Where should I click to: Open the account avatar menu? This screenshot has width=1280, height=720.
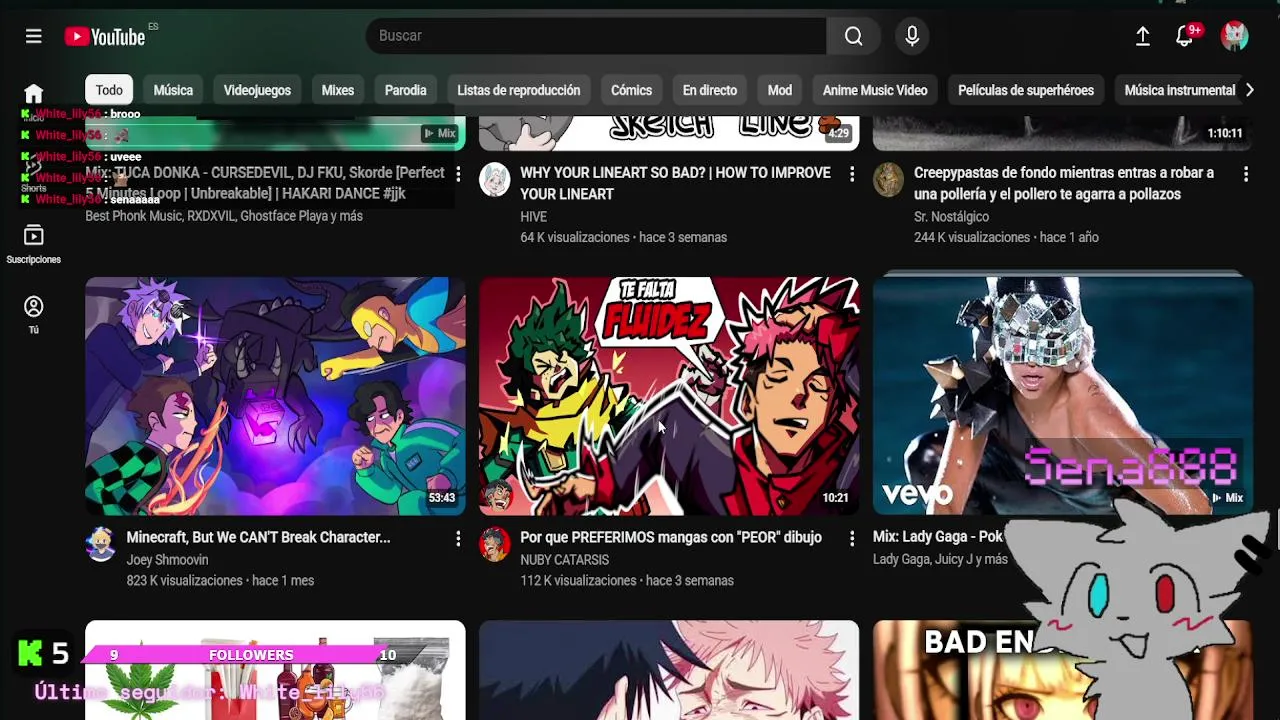(1235, 36)
